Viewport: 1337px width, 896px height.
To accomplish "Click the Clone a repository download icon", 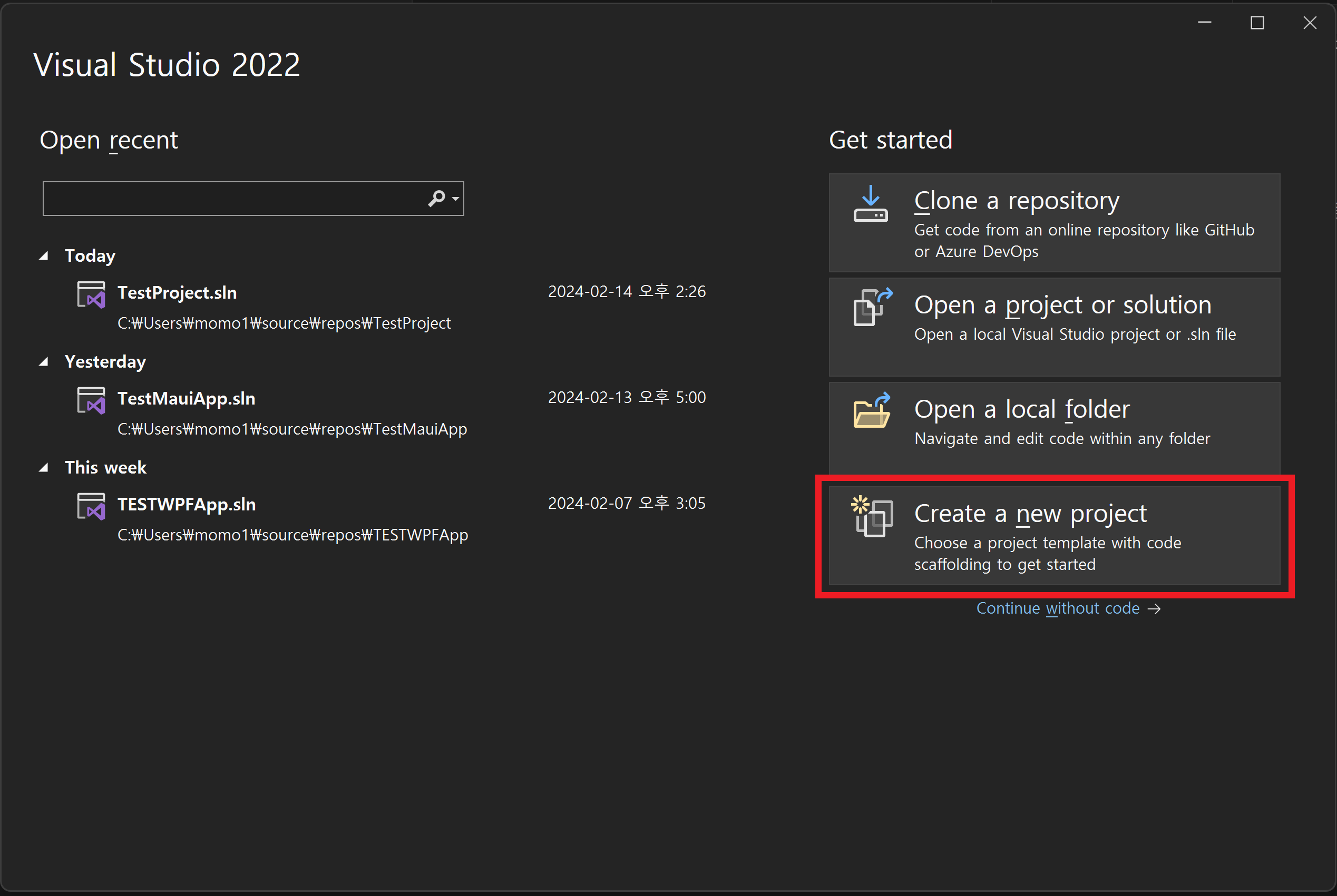I will click(870, 204).
